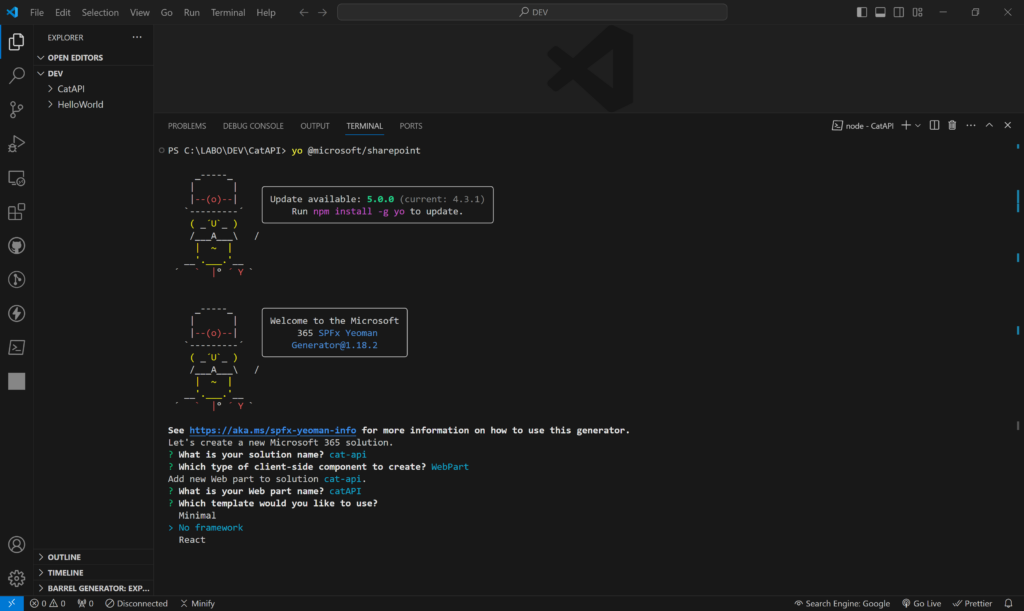Viewport: 1024px width, 611px height.
Task: Open the launch profile dropdown next to plus
Action: [x=918, y=125]
